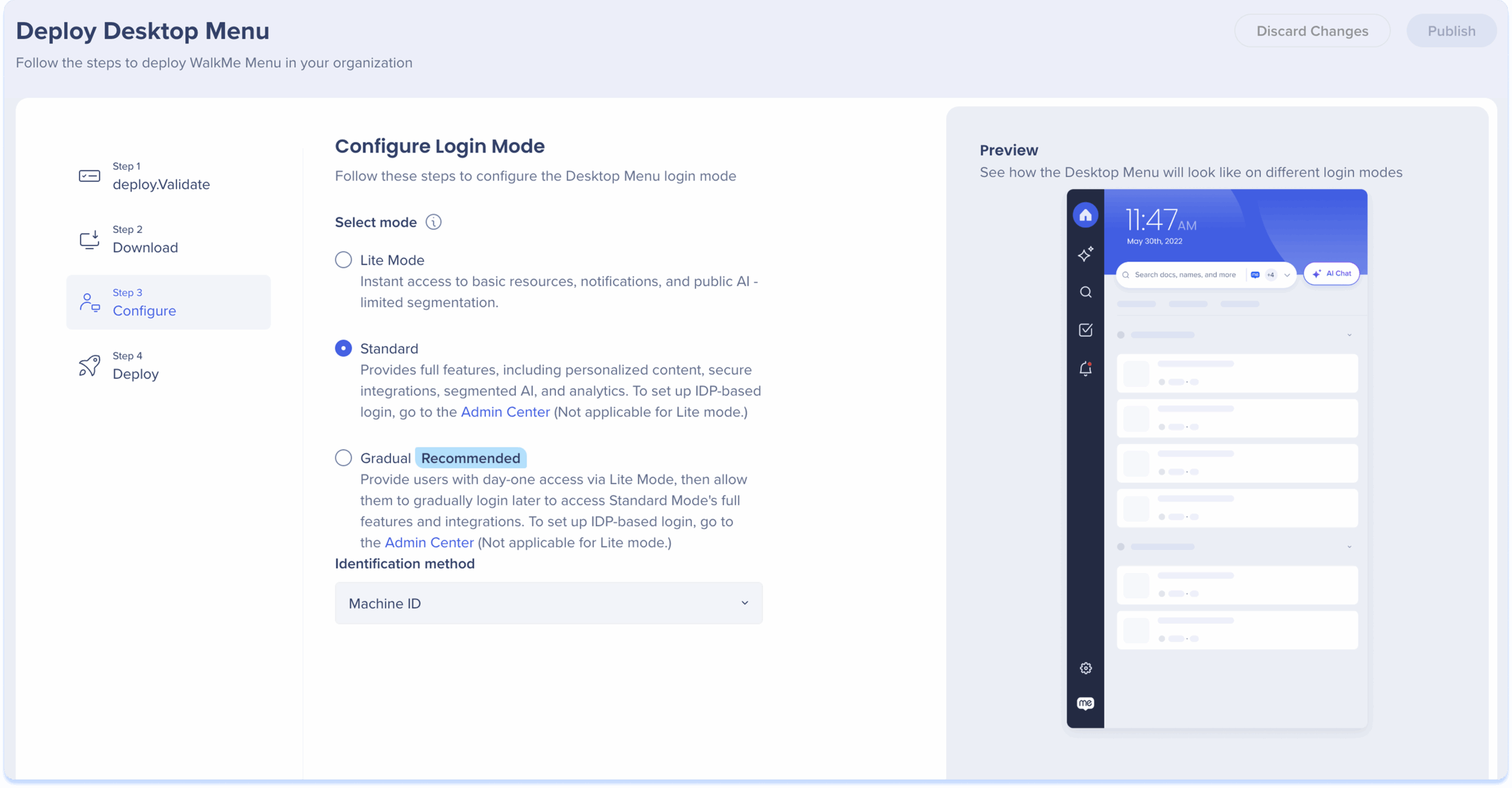Viewport: 1512px width, 788px height.
Task: Click the AI Chat button in preview
Action: [x=1331, y=273]
